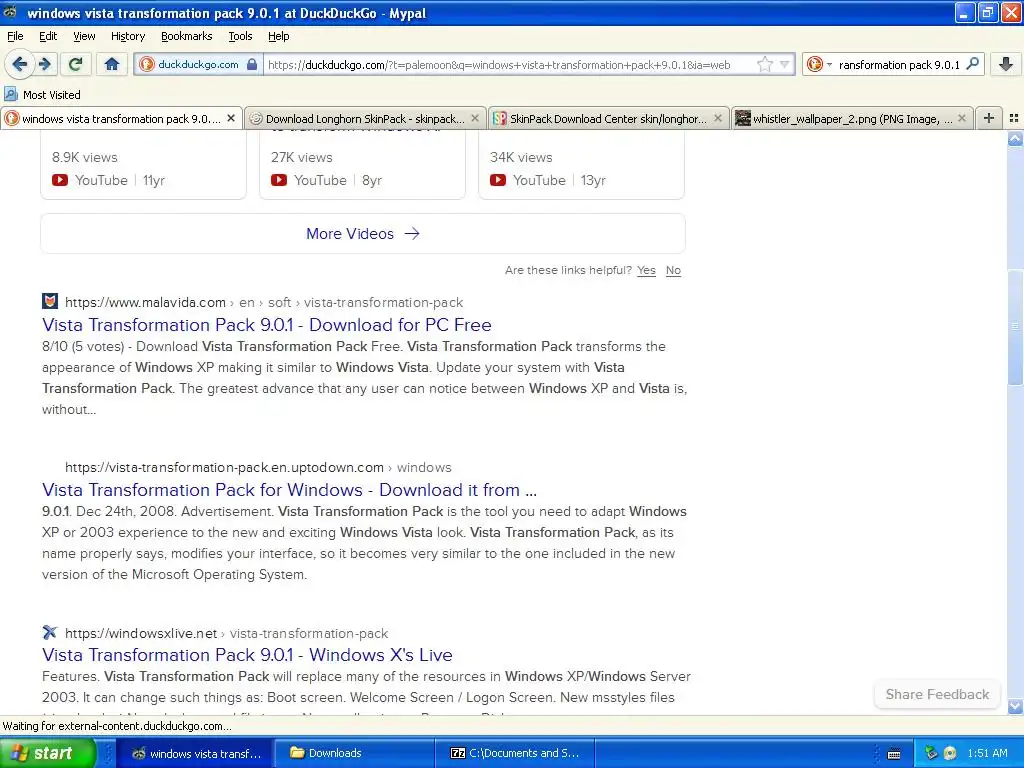Click the on-screen keyboard icon in taskbar
The width and height of the screenshot is (1024, 768).
pyautogui.click(x=894, y=754)
